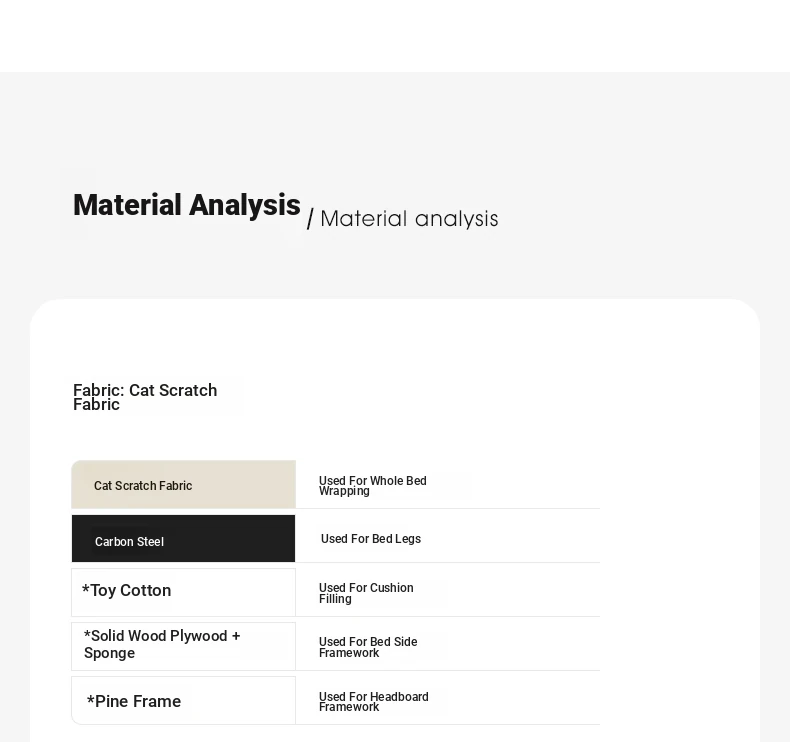The image size is (790, 742).
Task: Click the plus sign in the plywood row
Action: click(236, 636)
